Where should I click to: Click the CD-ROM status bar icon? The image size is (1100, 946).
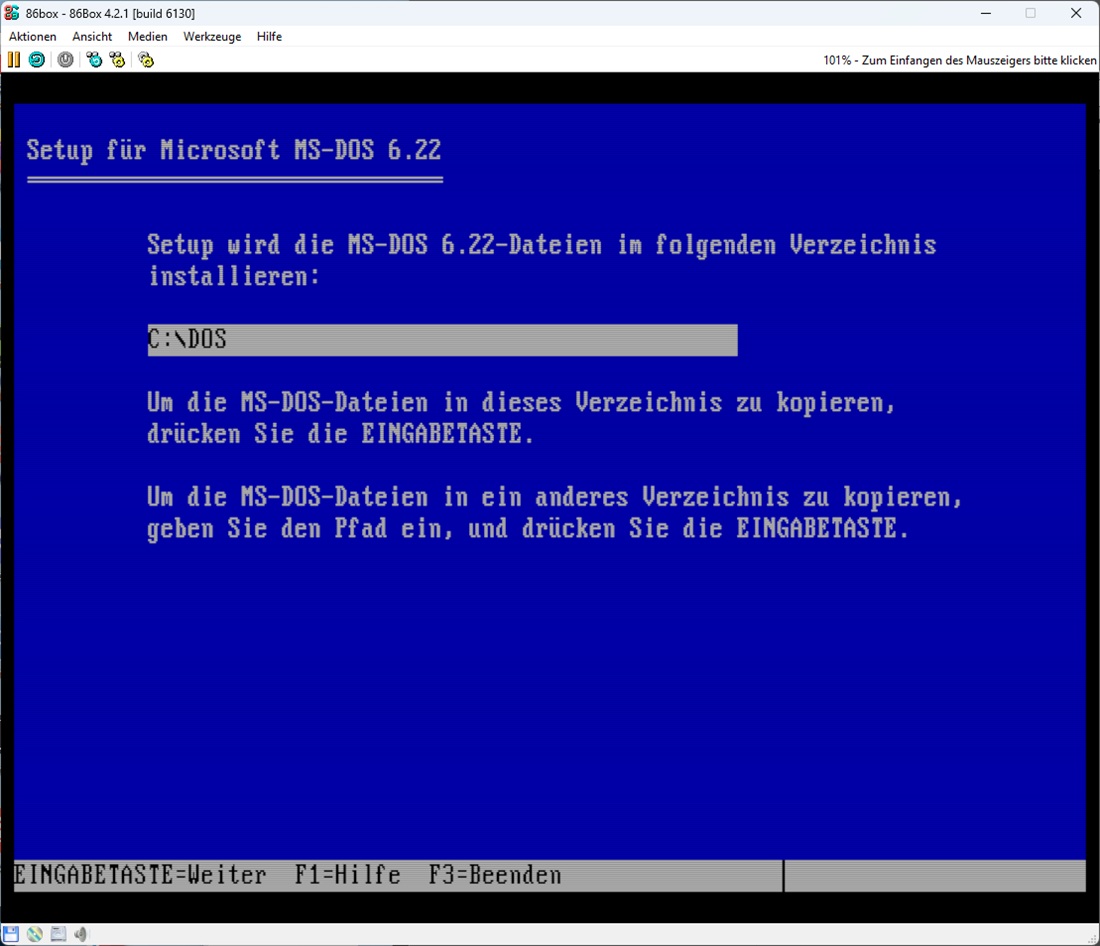35,934
